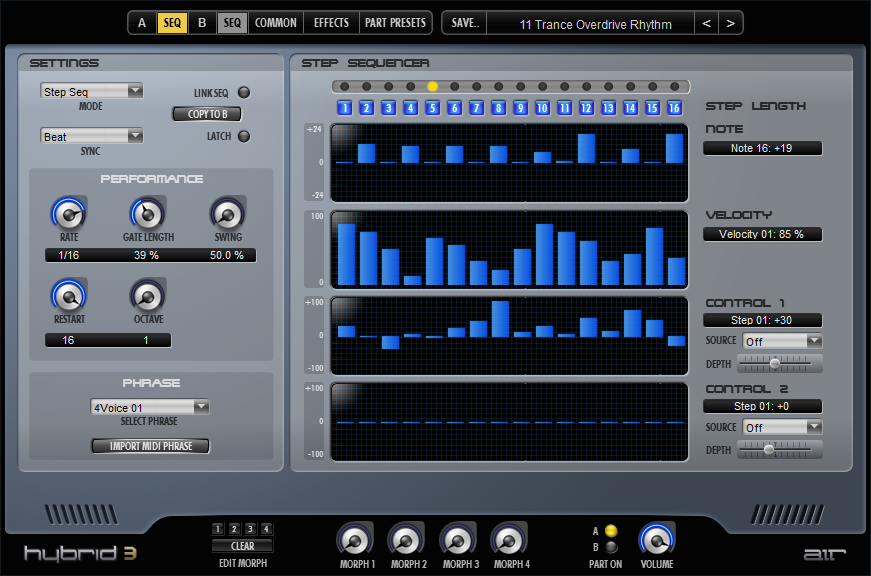Click the step 9 indicator LED
The height and width of the screenshot is (576, 871).
pyautogui.click(x=520, y=87)
